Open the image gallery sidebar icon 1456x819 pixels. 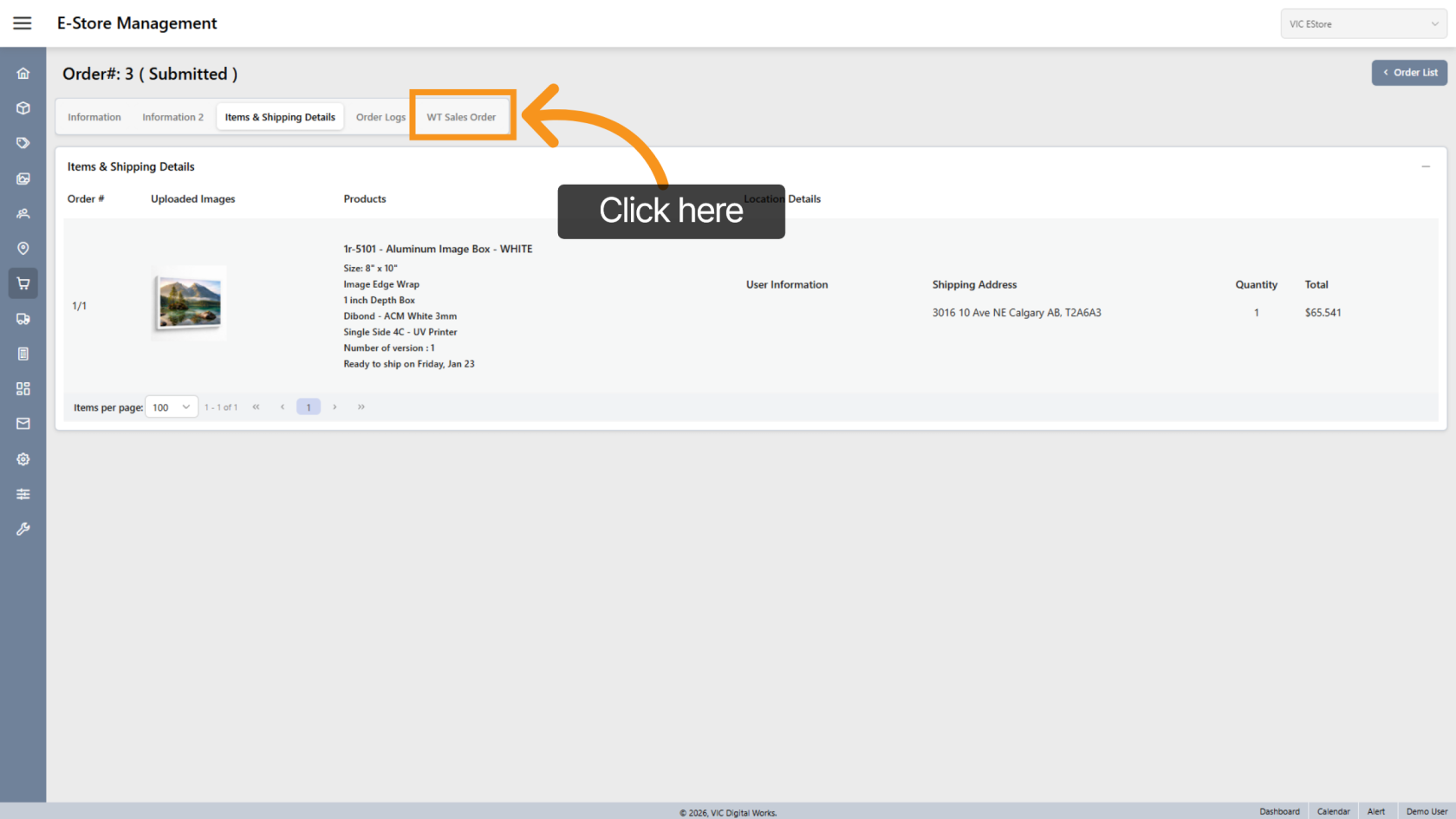click(x=23, y=179)
